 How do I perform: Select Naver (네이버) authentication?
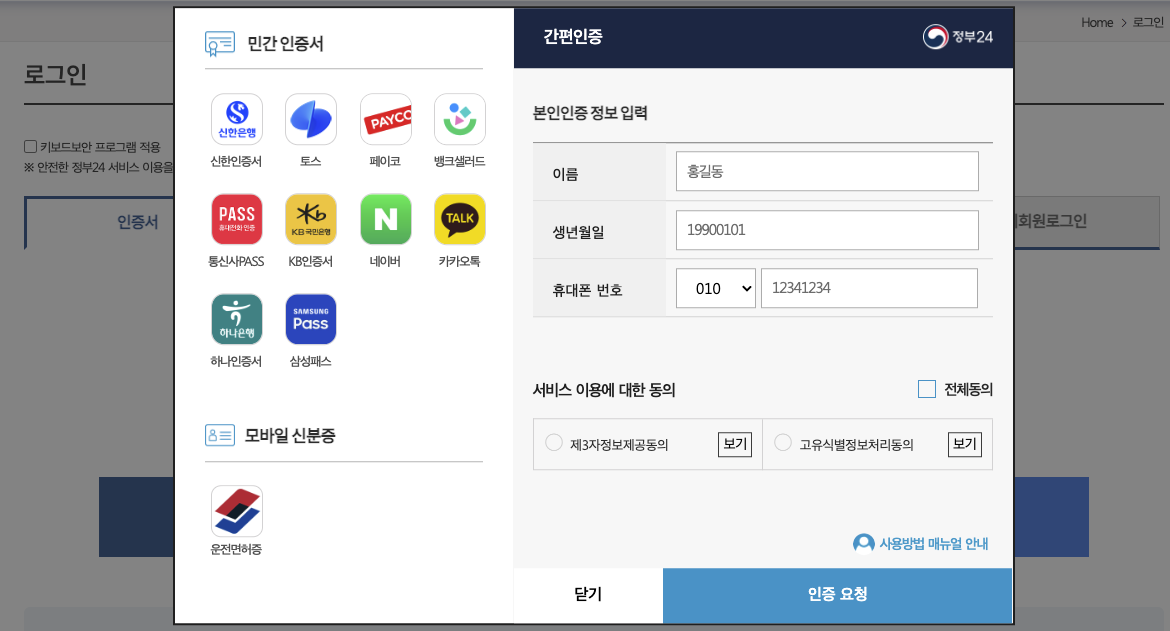pyautogui.click(x=386, y=218)
